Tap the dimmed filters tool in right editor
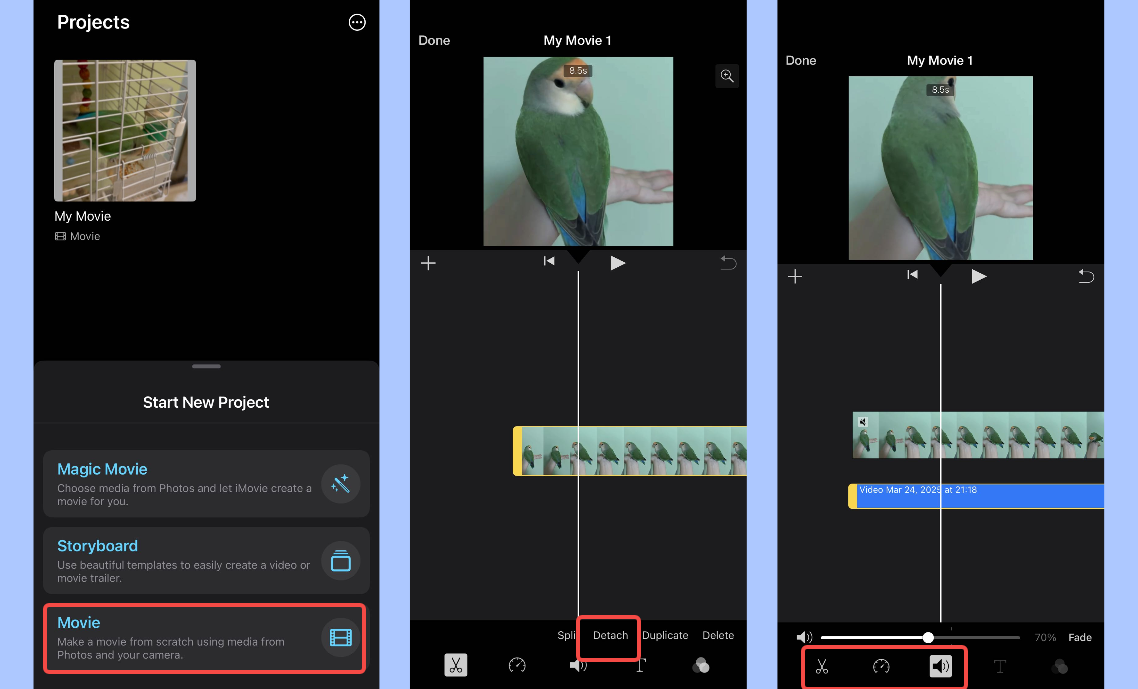The image size is (1138, 689). pyautogui.click(x=1060, y=666)
